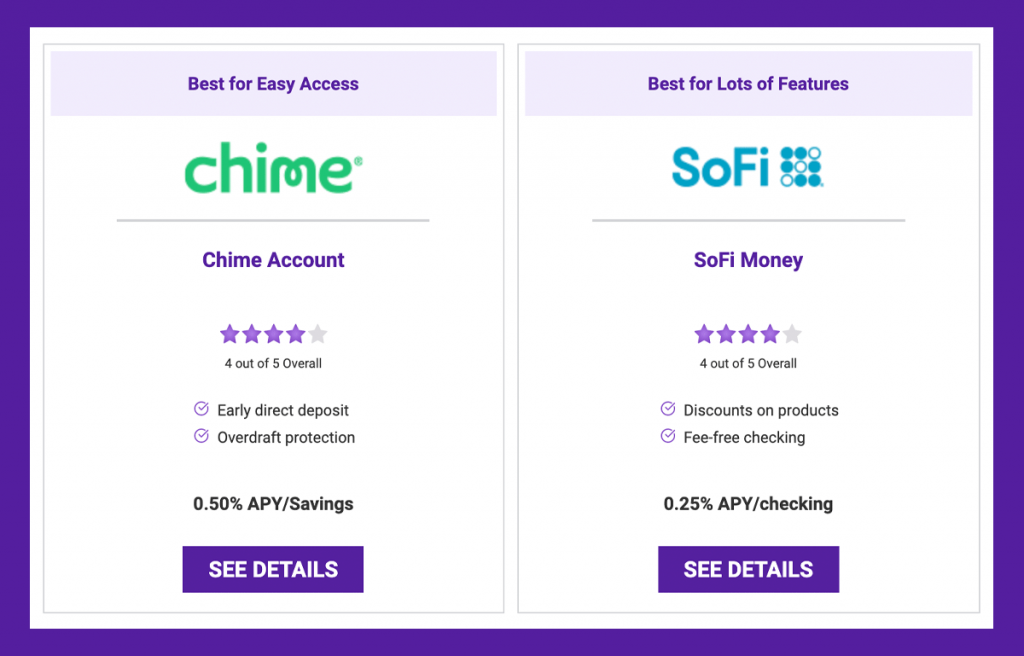
Task: Click the grey fifth star under SoFi Money
Action: (x=792, y=334)
